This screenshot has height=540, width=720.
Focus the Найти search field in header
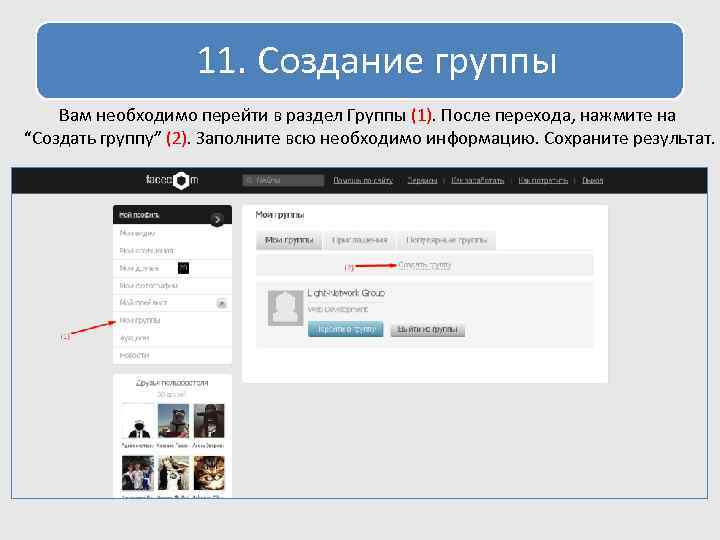(x=283, y=180)
